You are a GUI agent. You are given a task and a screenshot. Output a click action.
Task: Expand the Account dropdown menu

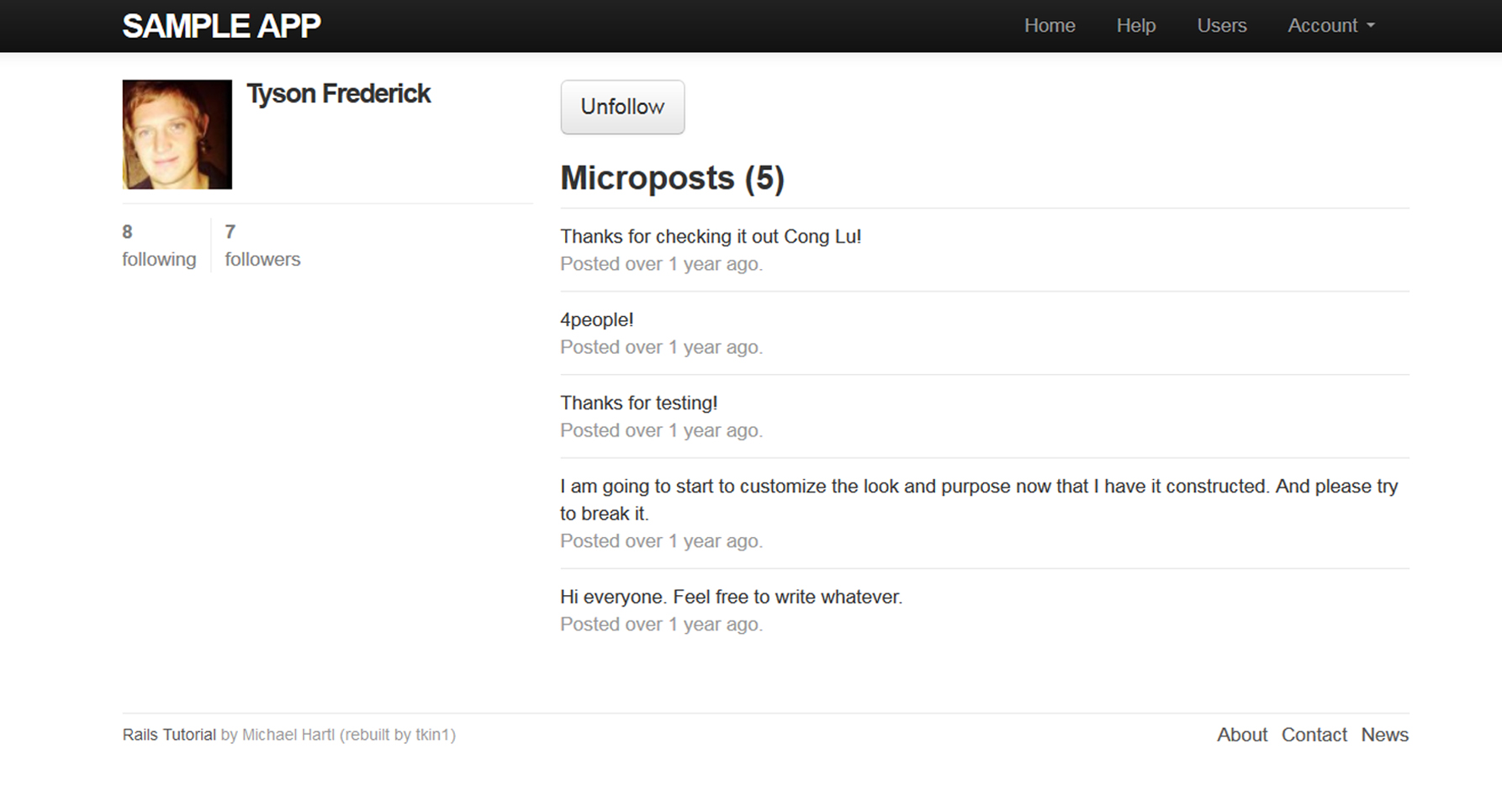click(1331, 25)
